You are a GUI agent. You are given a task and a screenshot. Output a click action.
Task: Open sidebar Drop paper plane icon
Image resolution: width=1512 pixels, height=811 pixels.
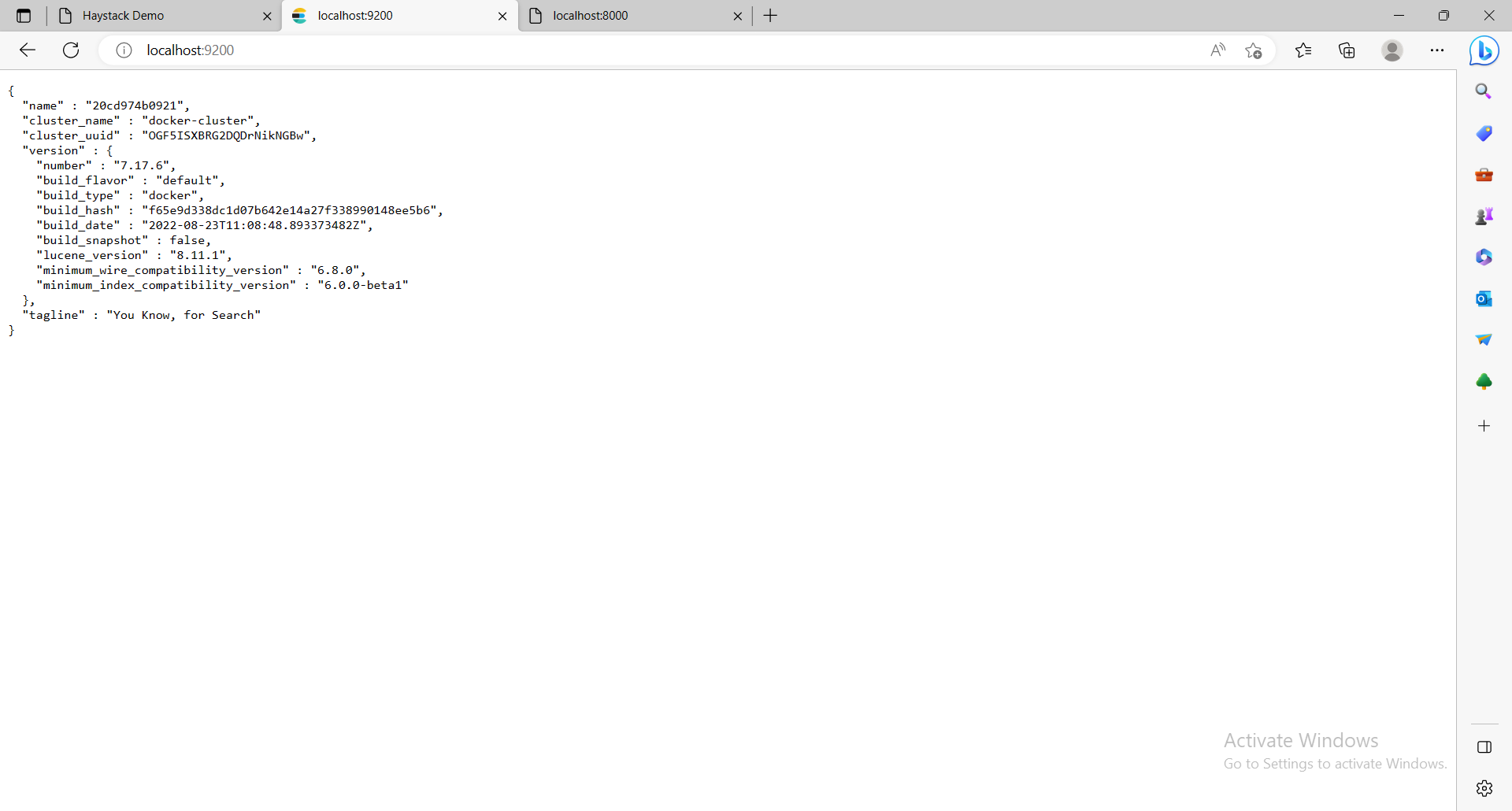(x=1484, y=339)
